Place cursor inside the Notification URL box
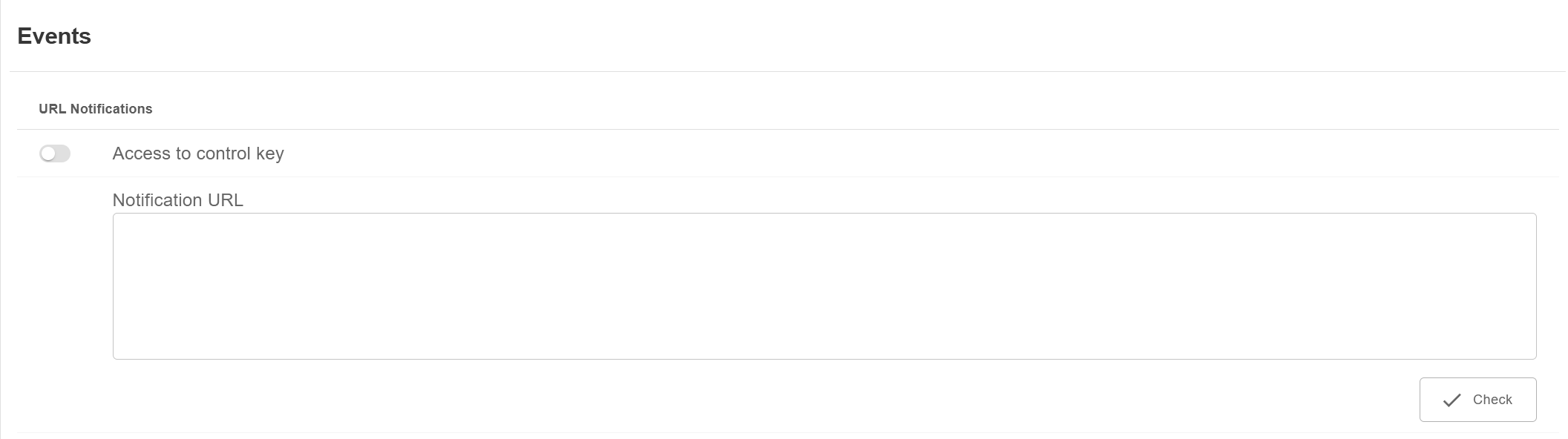This screenshot has width=1568, height=439. pos(824,286)
